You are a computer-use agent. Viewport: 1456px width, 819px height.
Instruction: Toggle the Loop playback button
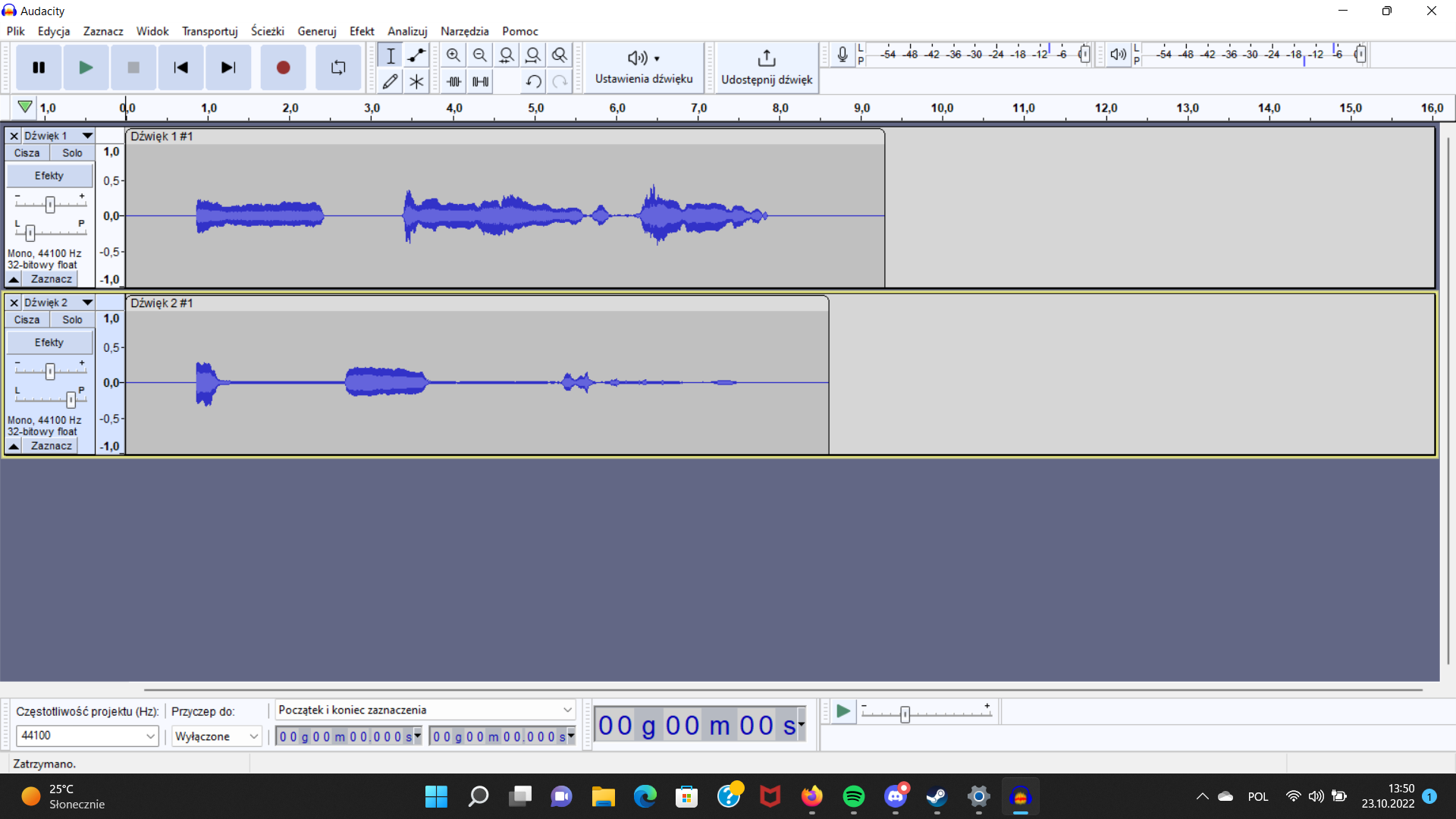point(338,67)
